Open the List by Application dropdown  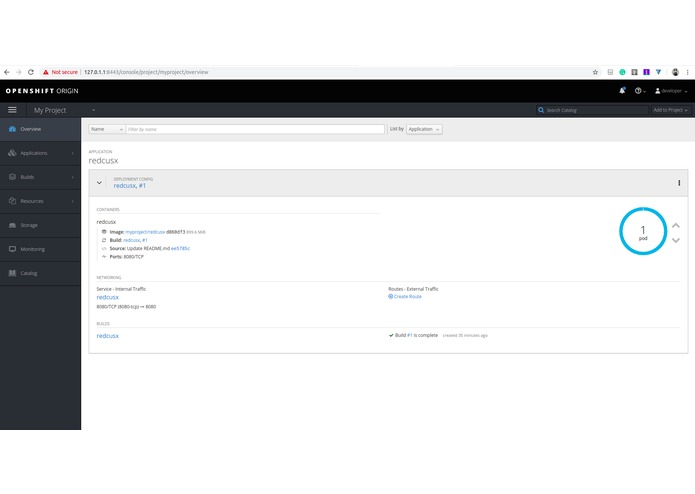424,129
